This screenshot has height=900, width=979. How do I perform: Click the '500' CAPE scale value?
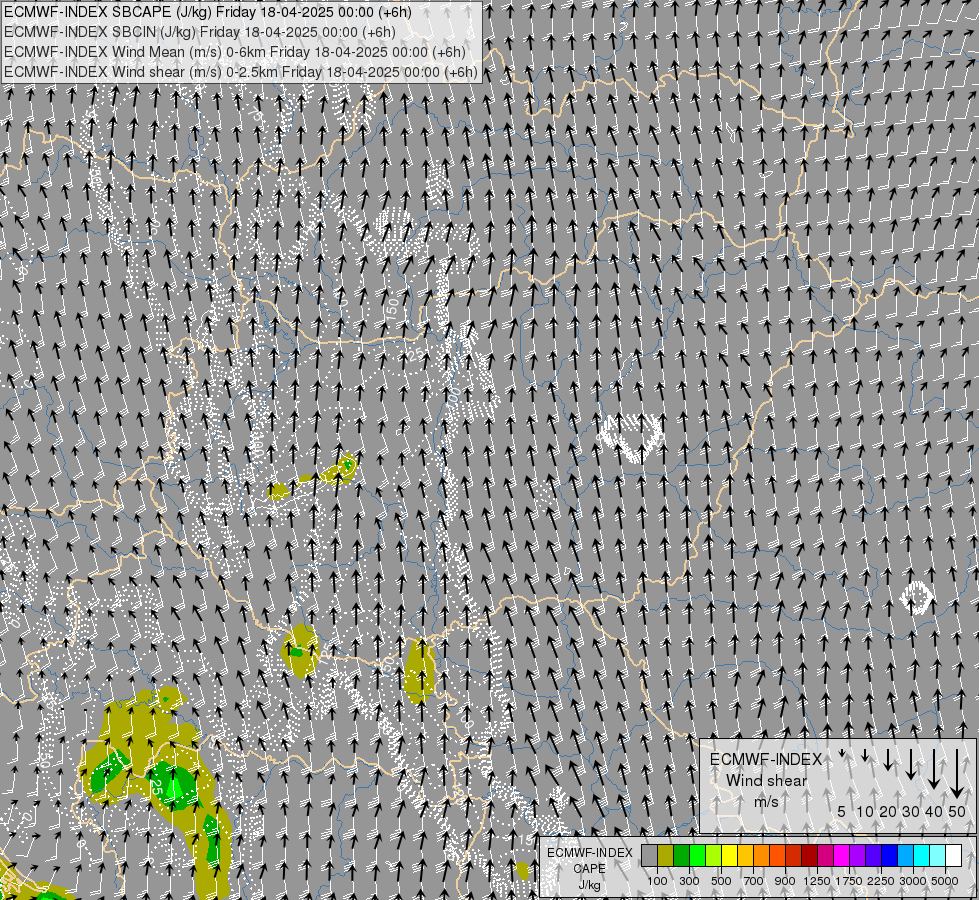(721, 881)
